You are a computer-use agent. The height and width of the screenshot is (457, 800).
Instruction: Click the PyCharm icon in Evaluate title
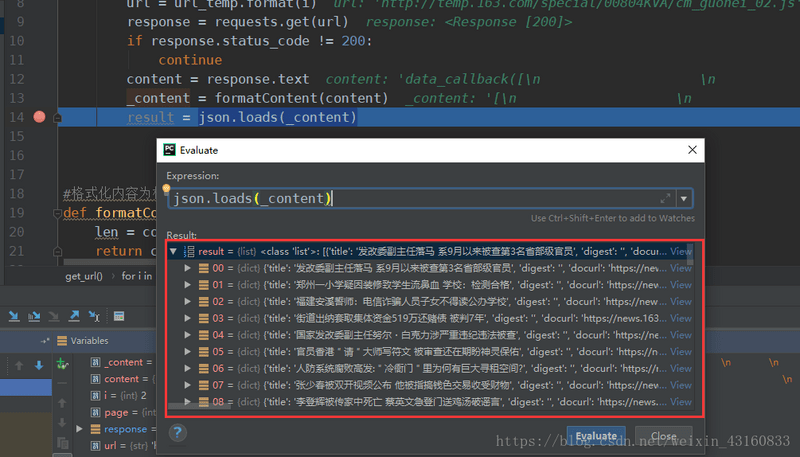(x=169, y=149)
